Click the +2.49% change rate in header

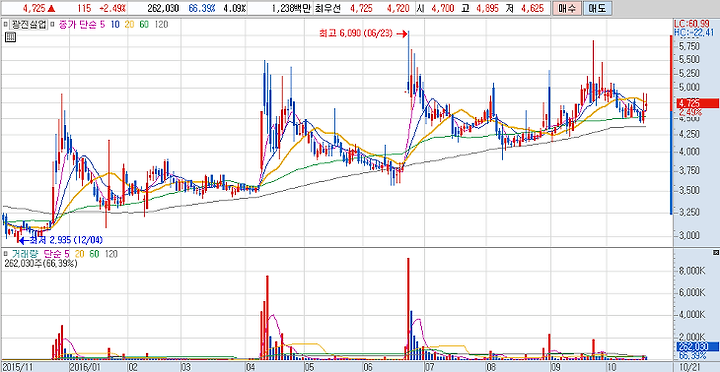pos(113,8)
